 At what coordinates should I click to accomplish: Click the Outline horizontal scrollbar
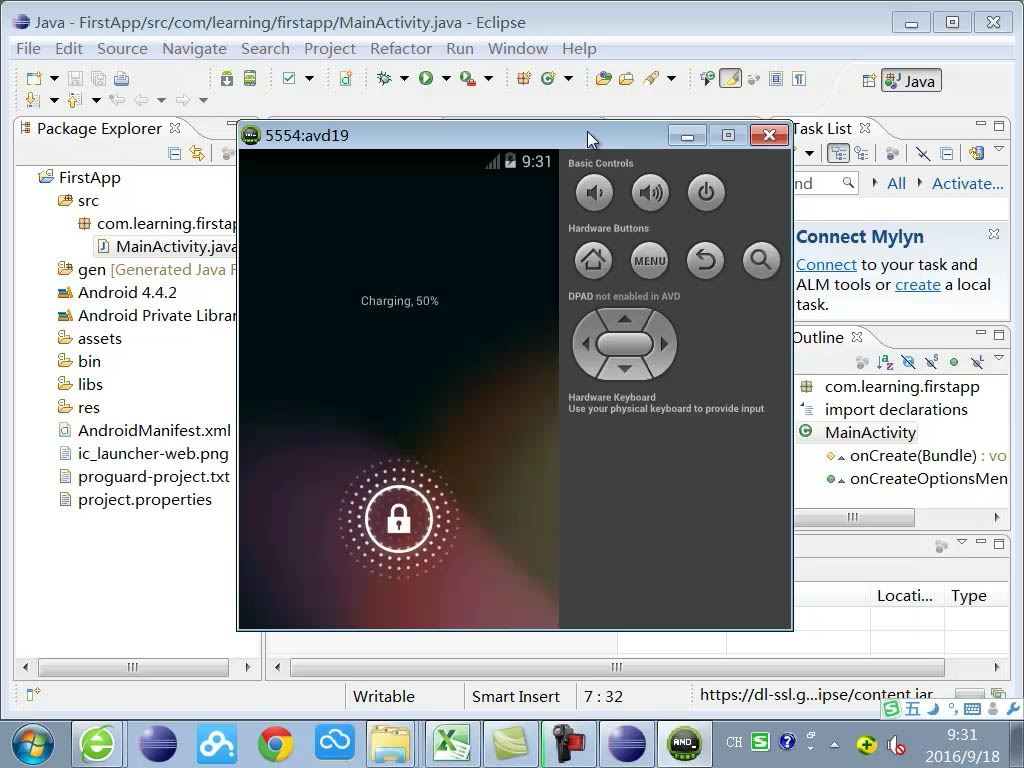click(854, 517)
